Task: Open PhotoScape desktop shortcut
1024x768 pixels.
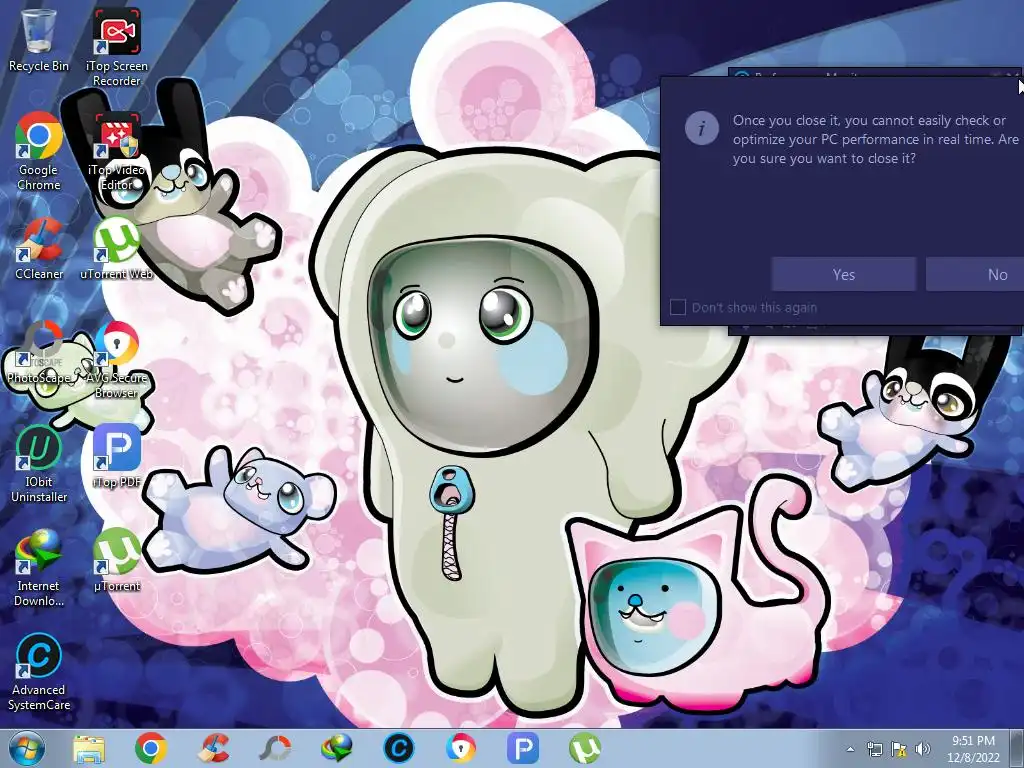Action: (39, 353)
